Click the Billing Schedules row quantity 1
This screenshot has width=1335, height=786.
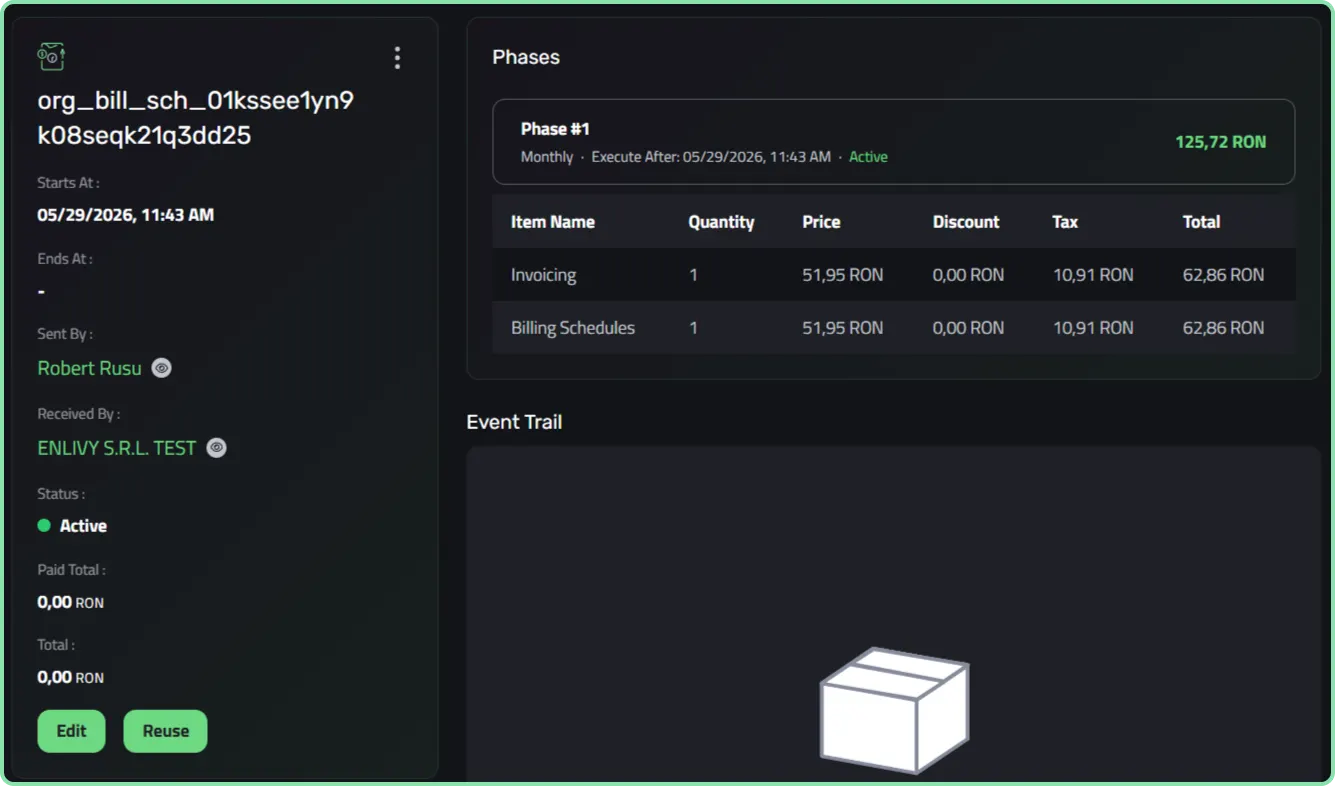(693, 328)
